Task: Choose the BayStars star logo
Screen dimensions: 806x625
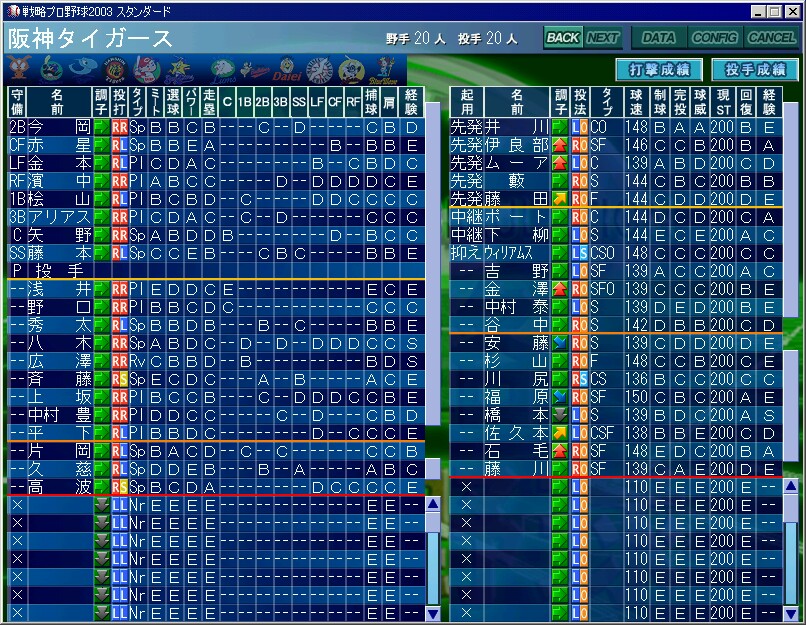Action: [180, 69]
